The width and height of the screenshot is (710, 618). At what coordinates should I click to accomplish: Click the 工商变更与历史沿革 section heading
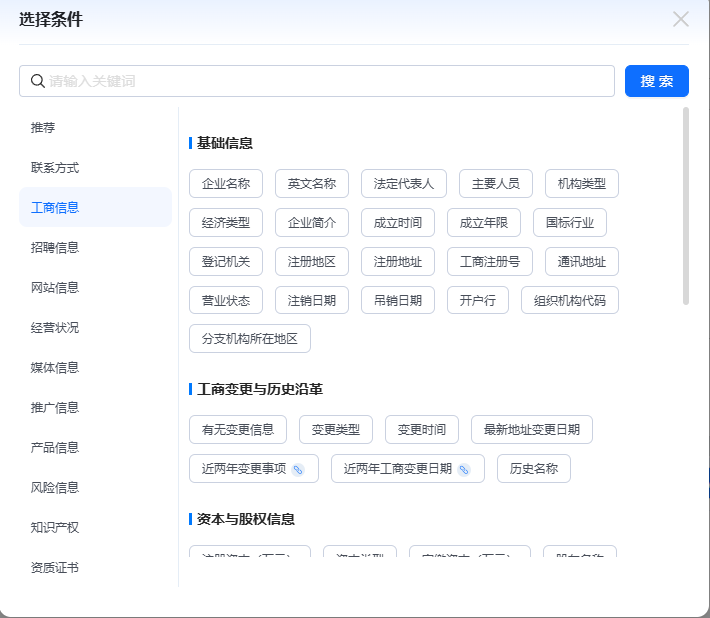[x=260, y=389]
